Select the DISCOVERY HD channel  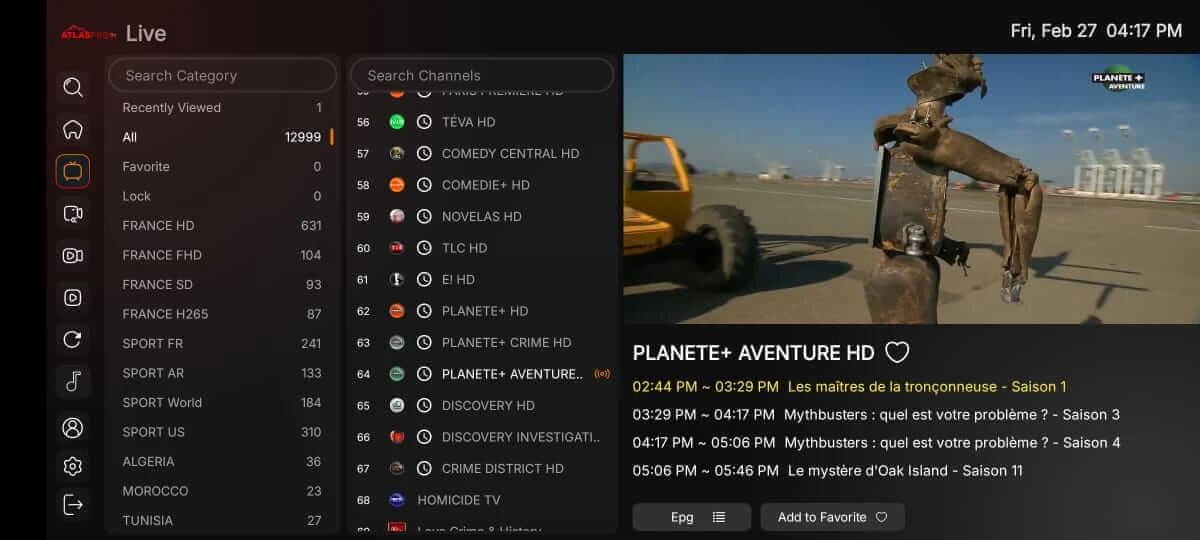pos(488,406)
